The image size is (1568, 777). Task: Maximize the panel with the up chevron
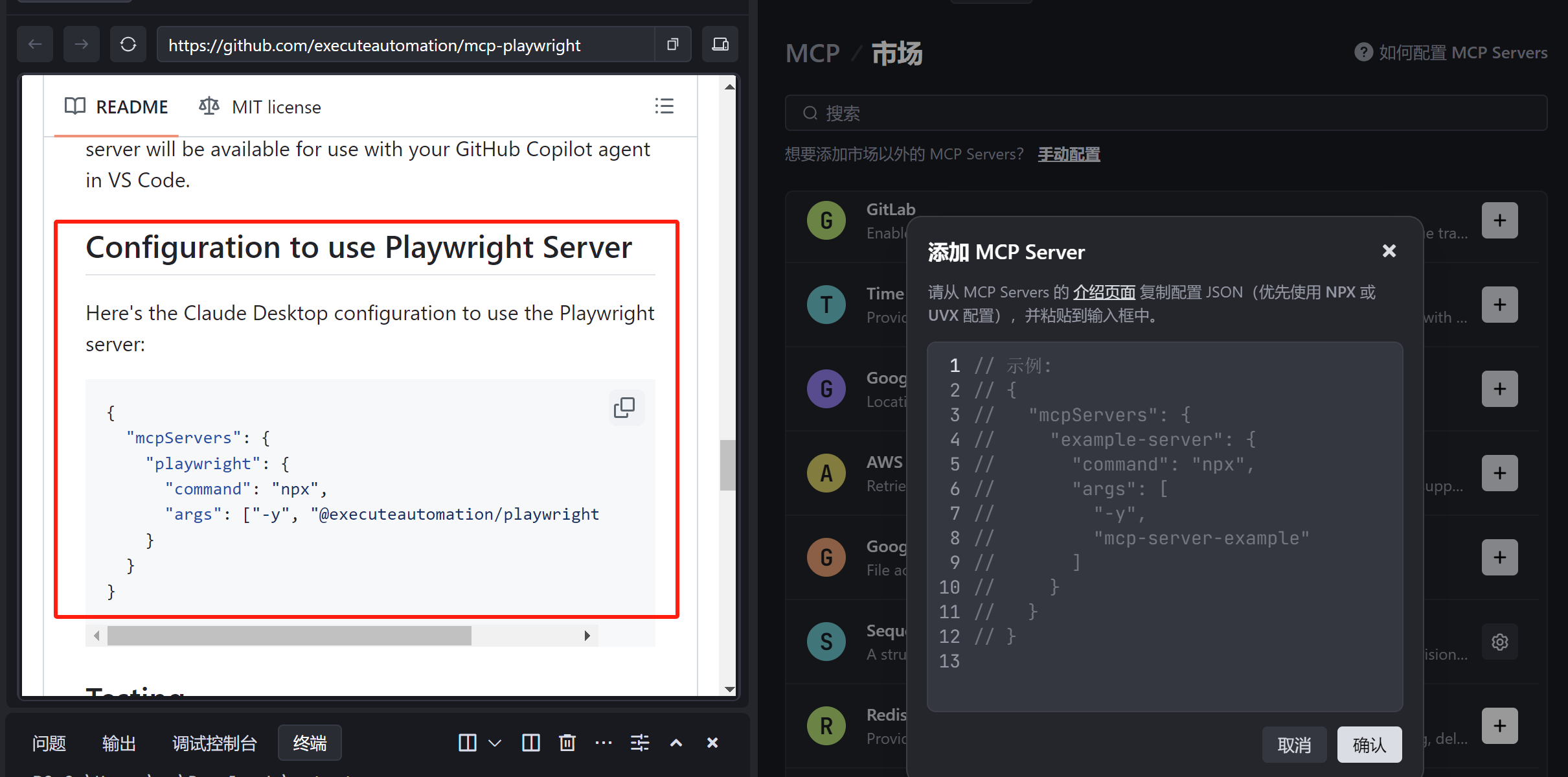676,743
